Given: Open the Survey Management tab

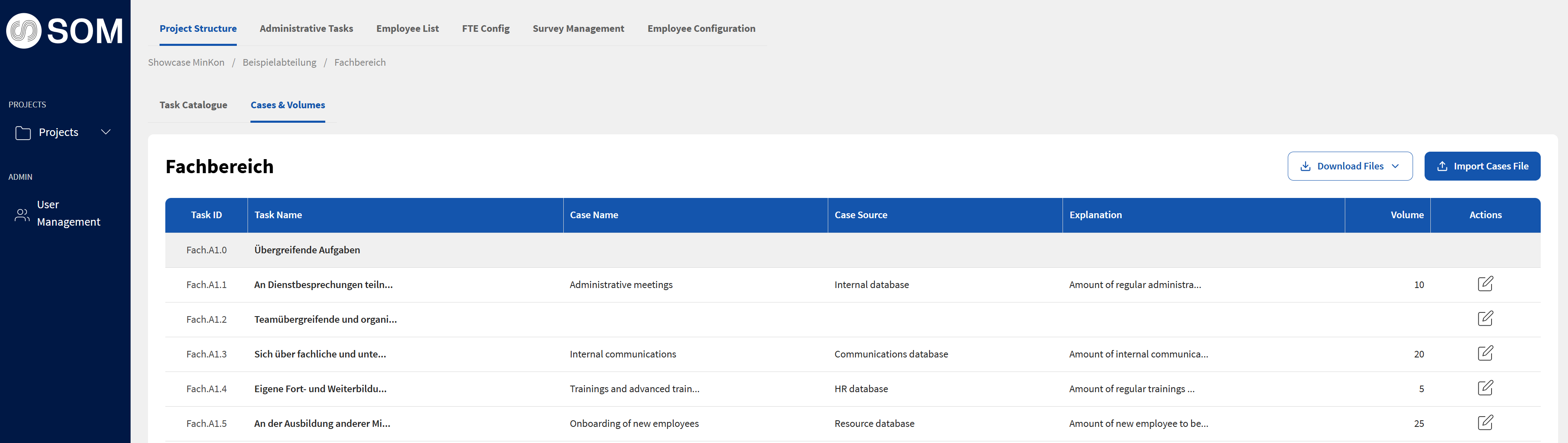Looking at the screenshot, I should point(578,29).
